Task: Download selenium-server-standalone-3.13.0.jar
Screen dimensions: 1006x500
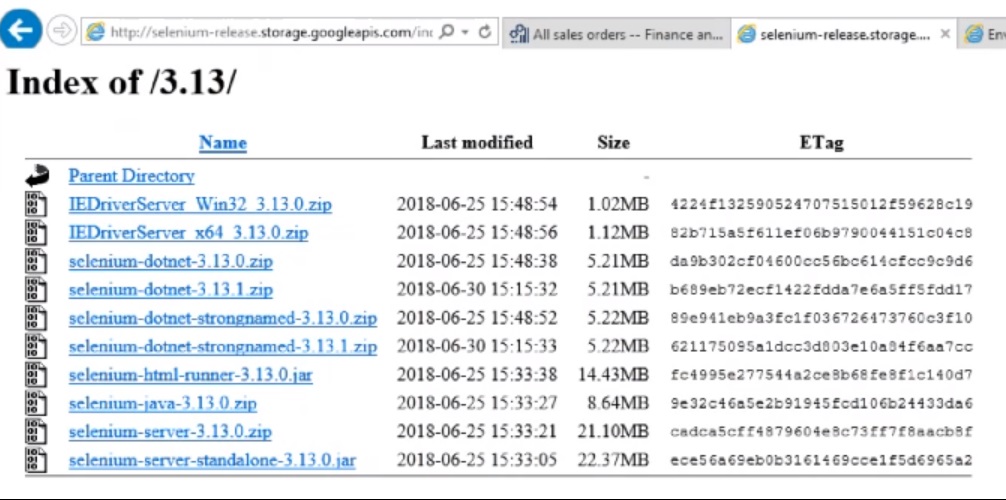Action: pos(212,460)
